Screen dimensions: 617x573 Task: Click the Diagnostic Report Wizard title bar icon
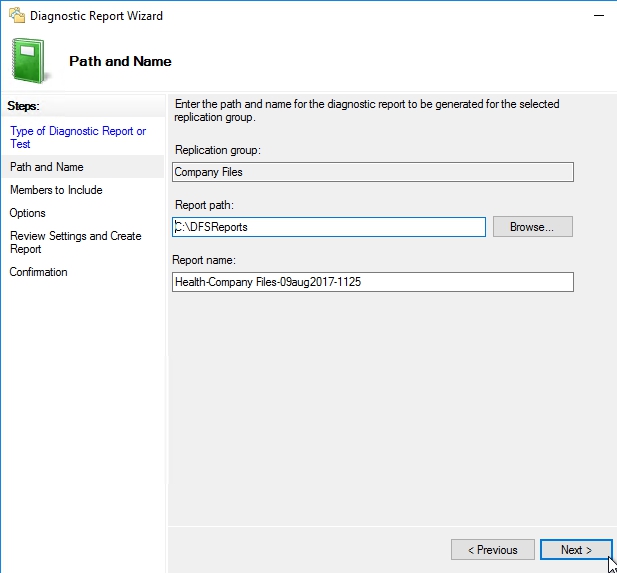pyautogui.click(x=16, y=16)
